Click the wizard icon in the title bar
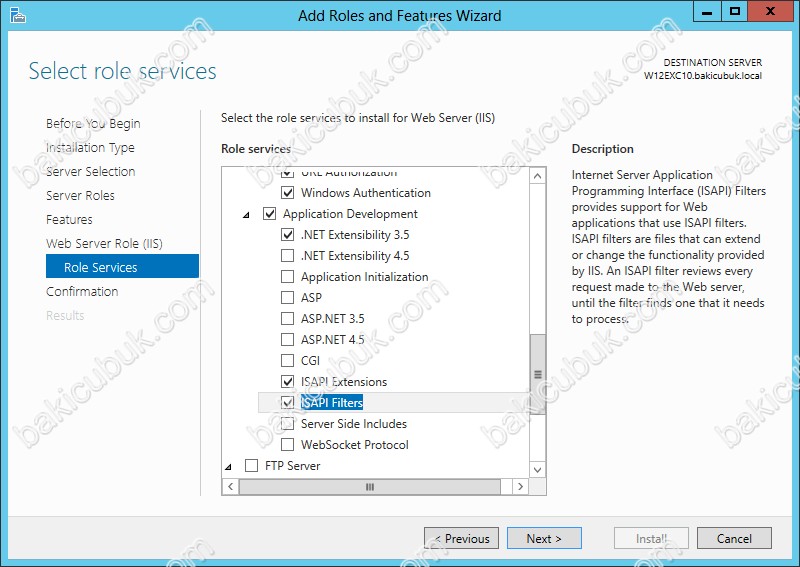This screenshot has height=567, width=800. 17,15
